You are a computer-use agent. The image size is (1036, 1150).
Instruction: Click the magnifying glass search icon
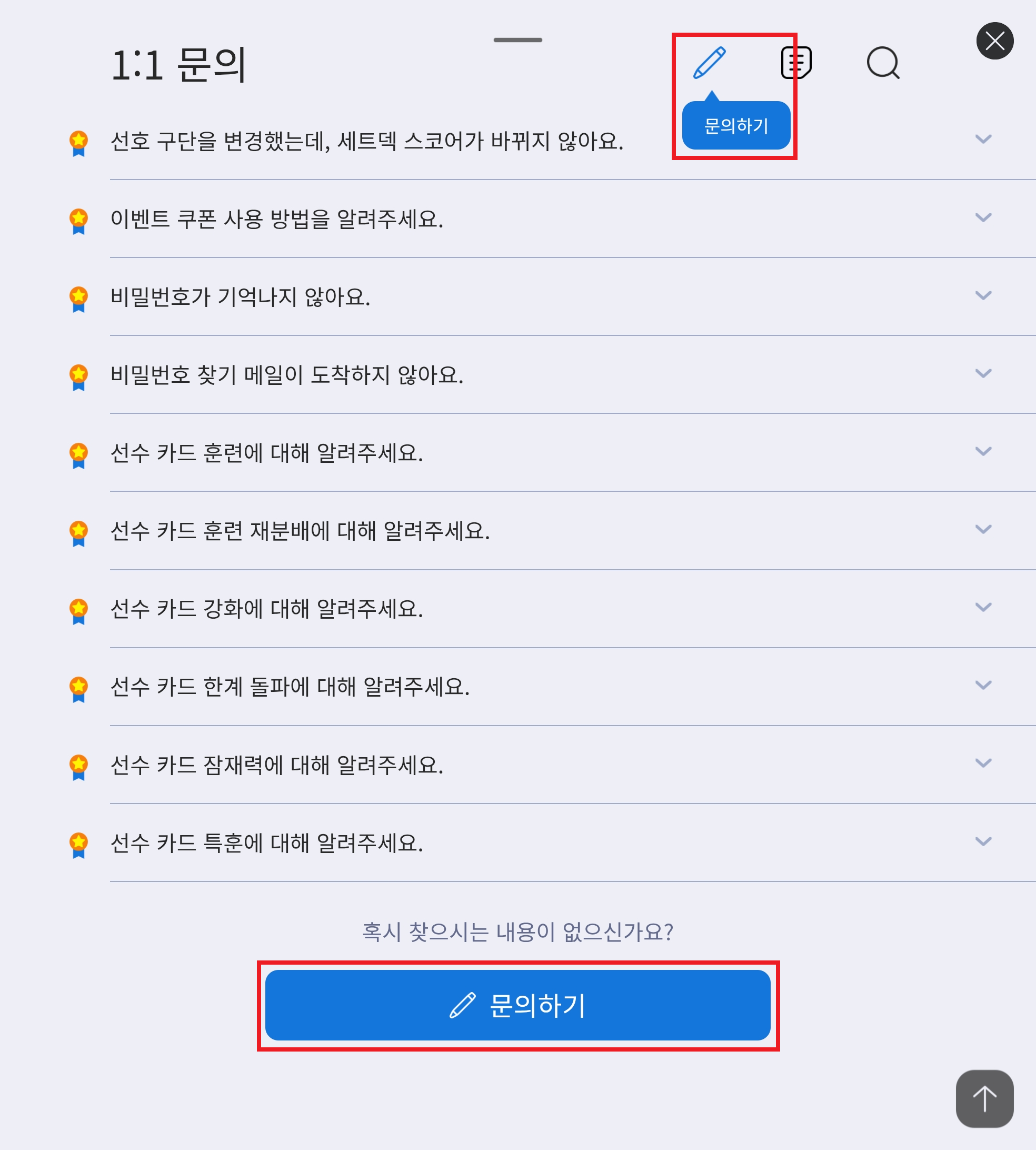[883, 62]
